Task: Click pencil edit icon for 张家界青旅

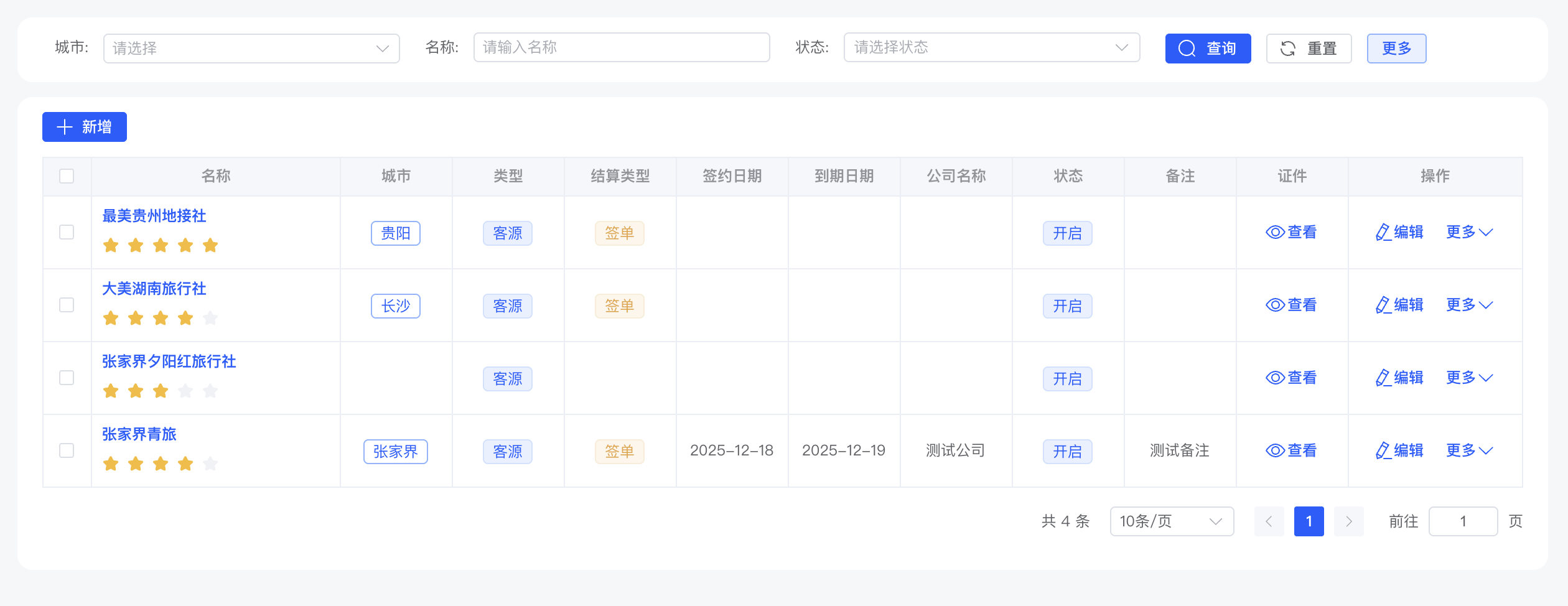Action: click(1383, 450)
